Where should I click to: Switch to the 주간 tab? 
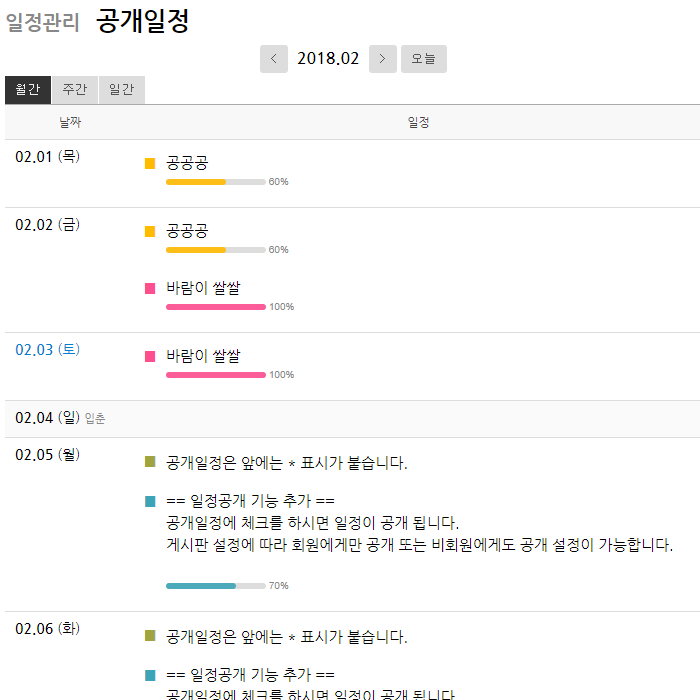(x=74, y=90)
